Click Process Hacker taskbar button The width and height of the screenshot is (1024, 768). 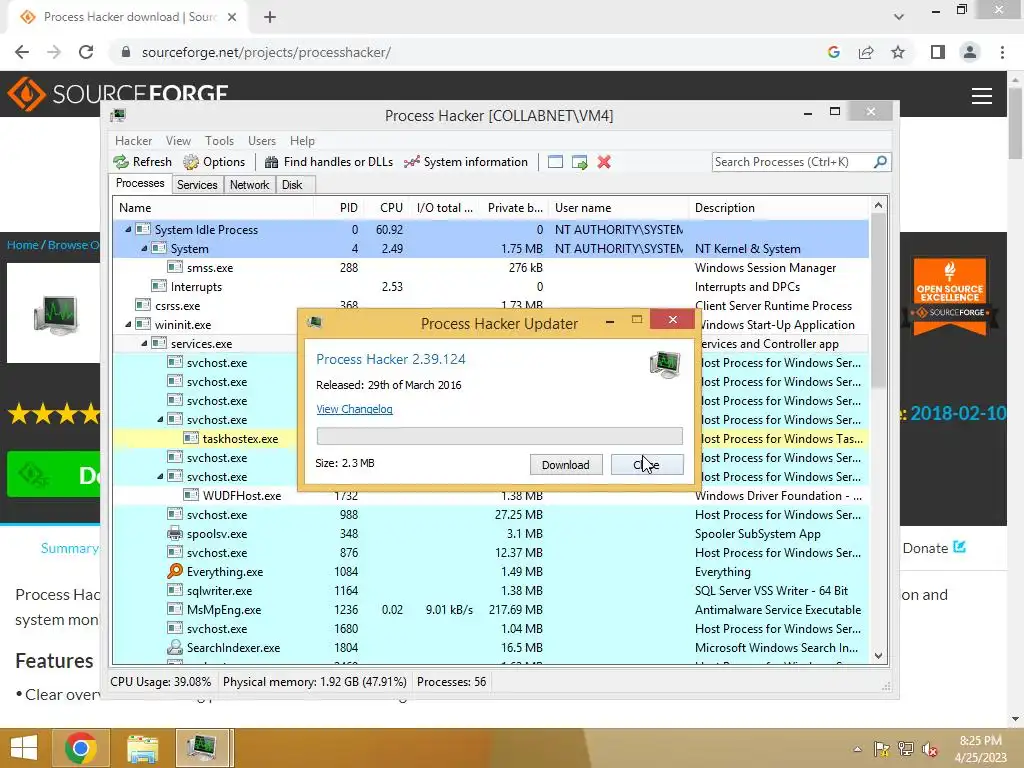click(x=202, y=748)
